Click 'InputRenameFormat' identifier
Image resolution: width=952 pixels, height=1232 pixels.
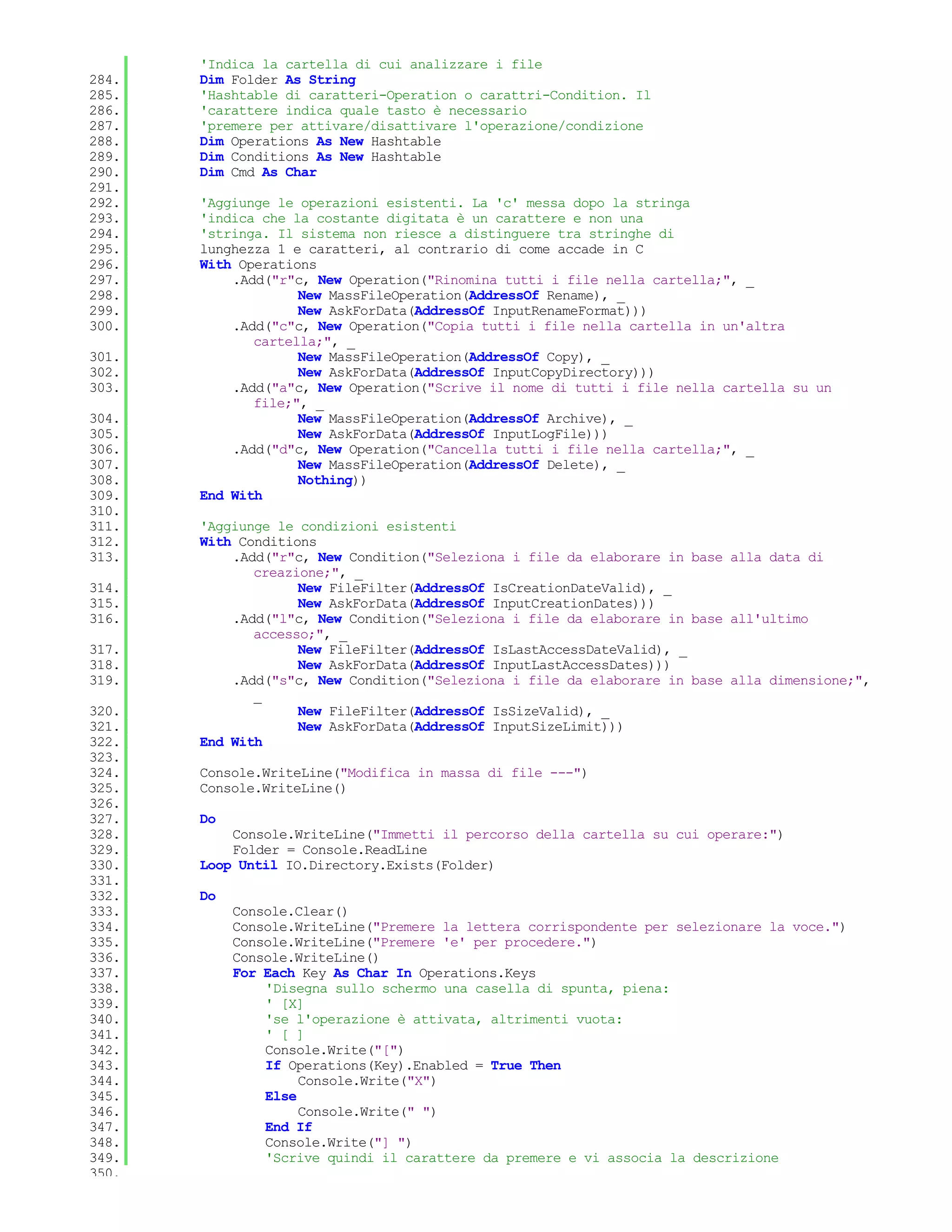pos(559,311)
